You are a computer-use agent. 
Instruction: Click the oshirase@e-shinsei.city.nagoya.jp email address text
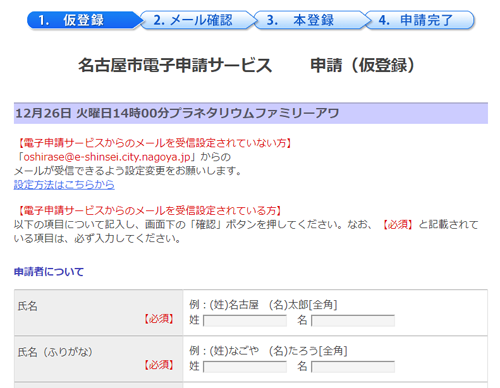(107, 157)
